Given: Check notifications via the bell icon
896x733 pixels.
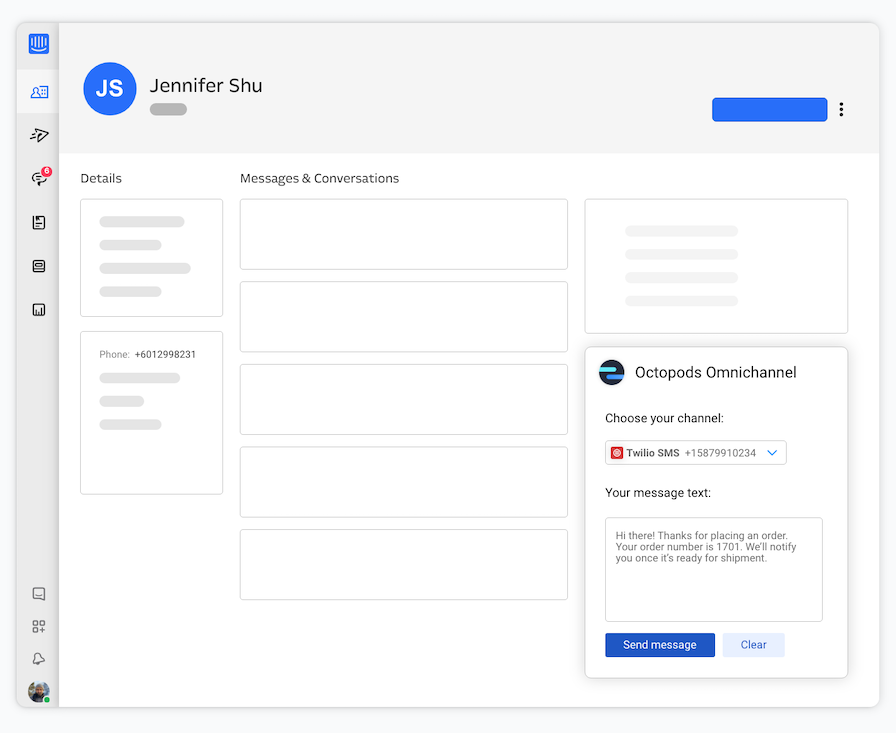Looking at the screenshot, I should tap(38, 658).
